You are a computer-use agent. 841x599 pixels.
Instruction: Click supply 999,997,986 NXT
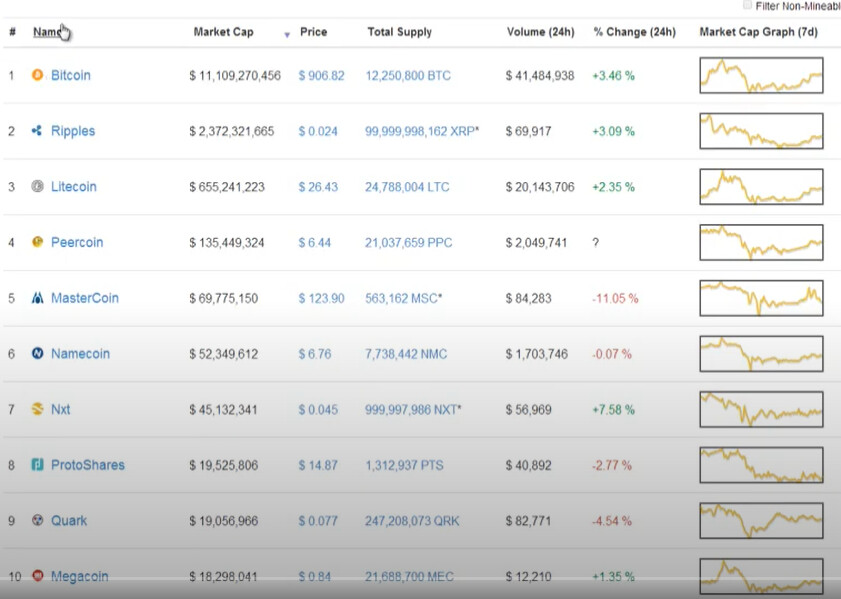coord(413,410)
